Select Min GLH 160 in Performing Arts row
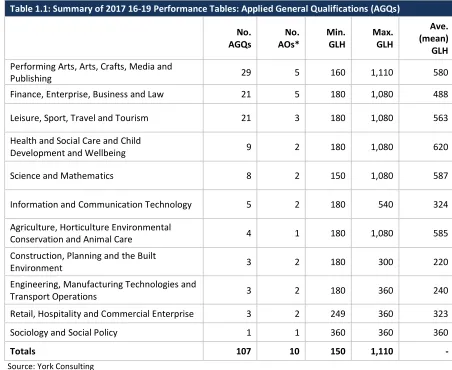The width and height of the screenshot is (452, 370). (x=338, y=72)
